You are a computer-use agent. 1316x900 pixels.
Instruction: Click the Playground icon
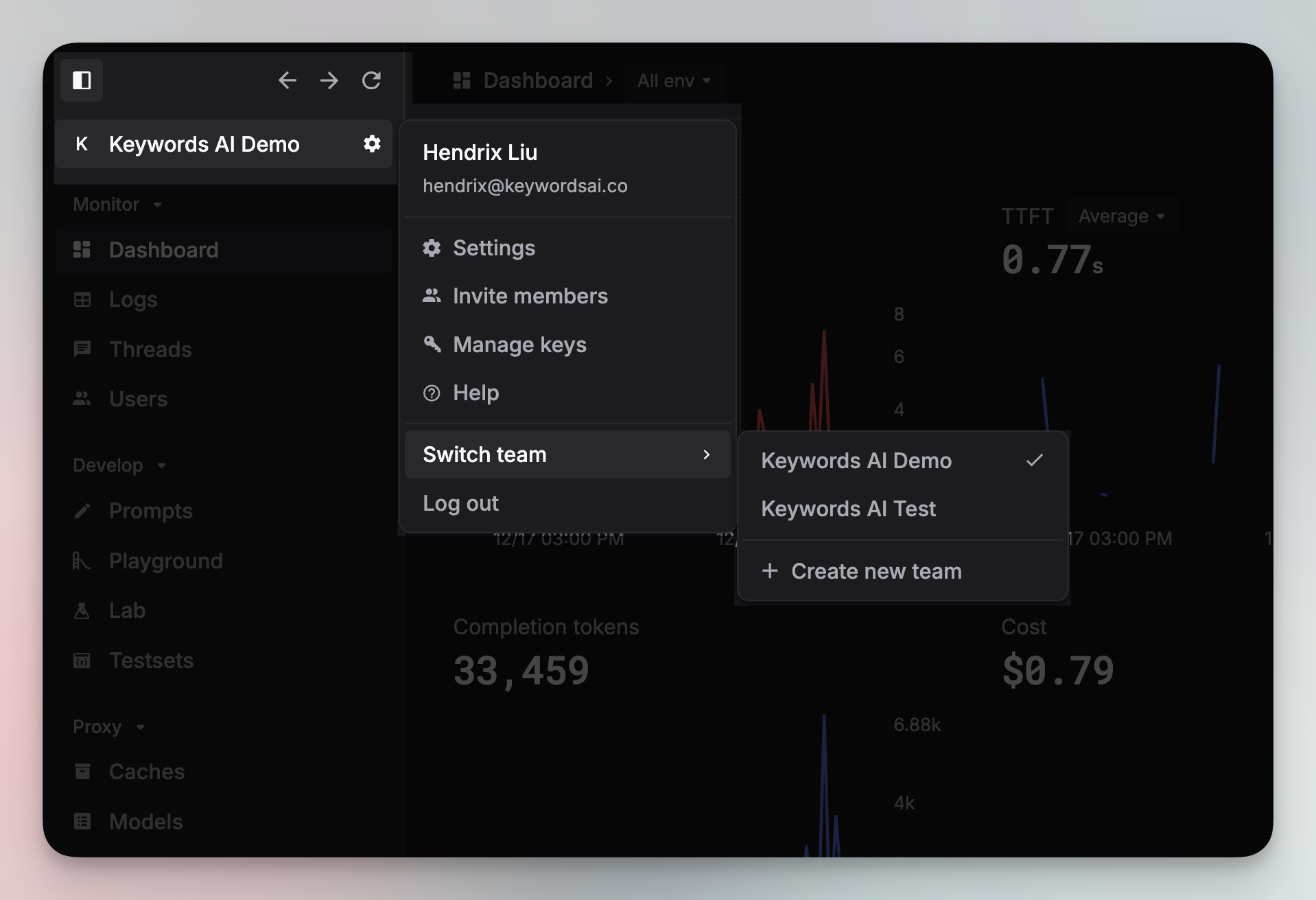pyautogui.click(x=82, y=561)
